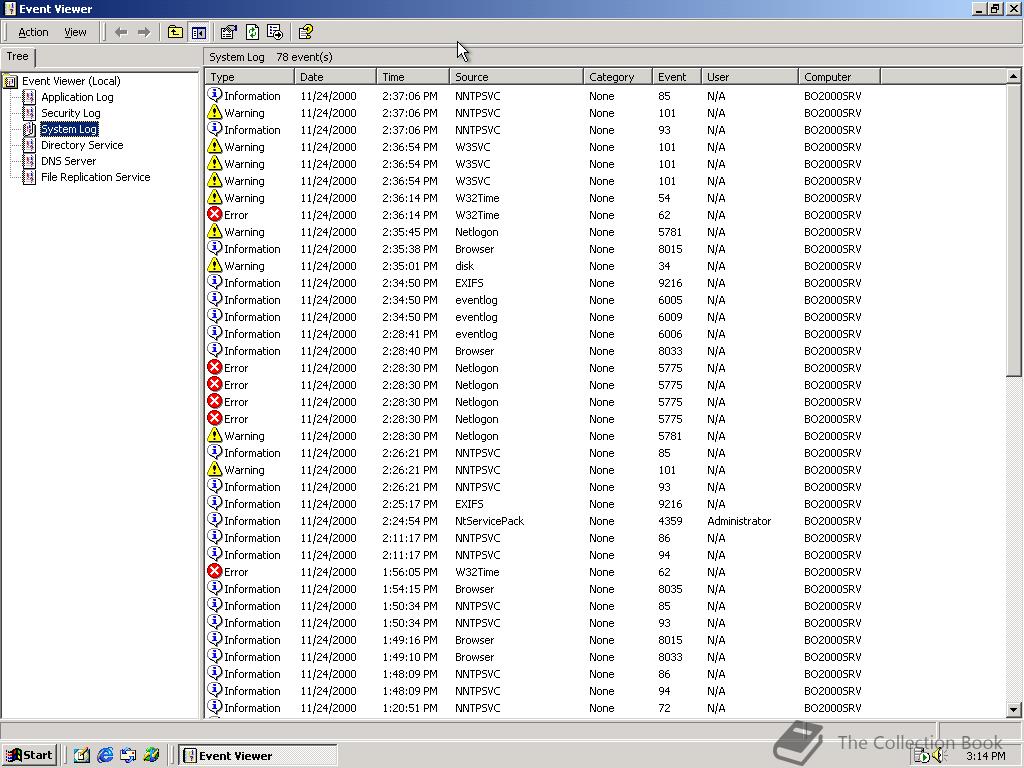Sort by the Type column header
The height and width of the screenshot is (768, 1024).
point(249,76)
